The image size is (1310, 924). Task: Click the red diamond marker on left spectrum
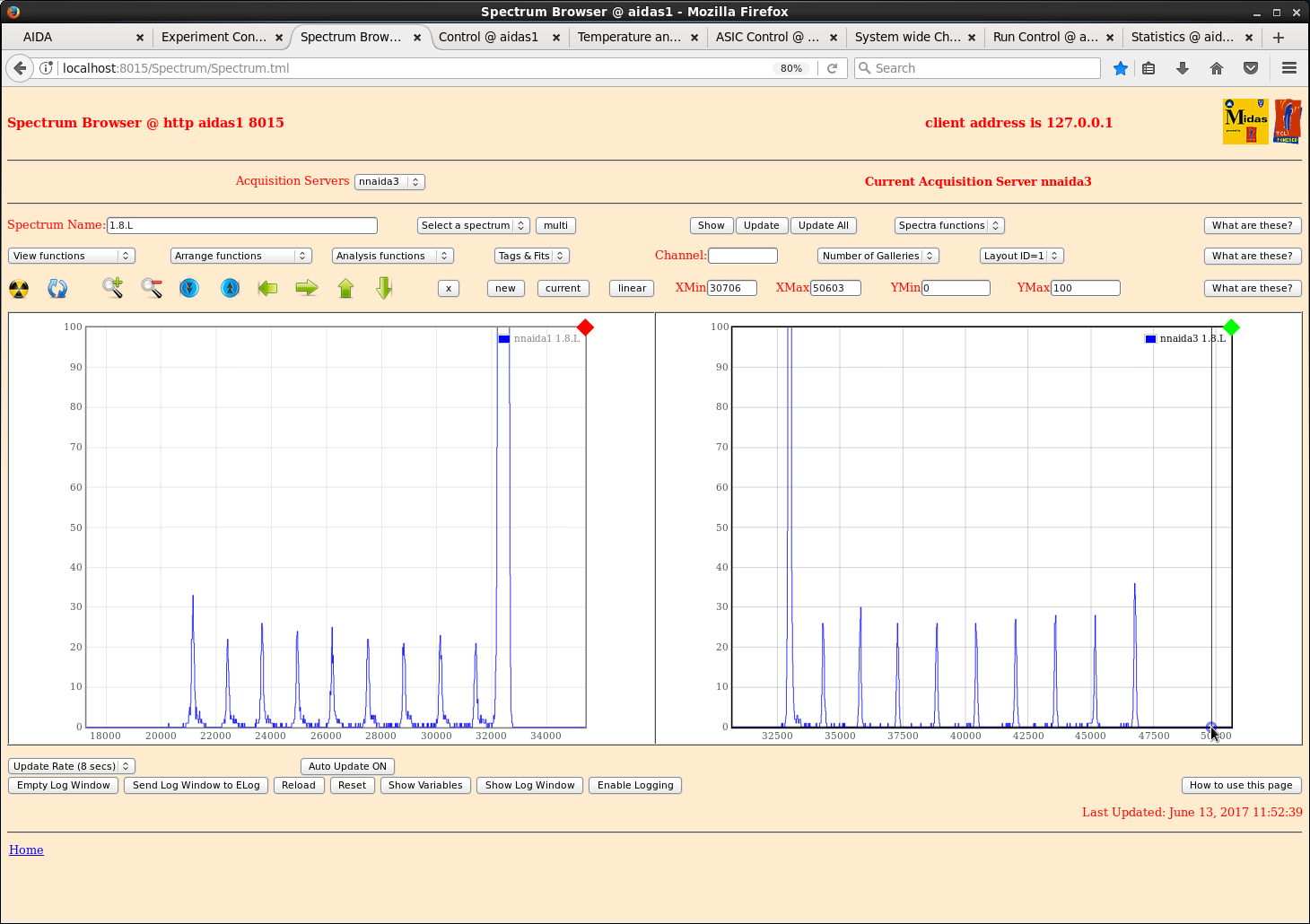(x=585, y=327)
